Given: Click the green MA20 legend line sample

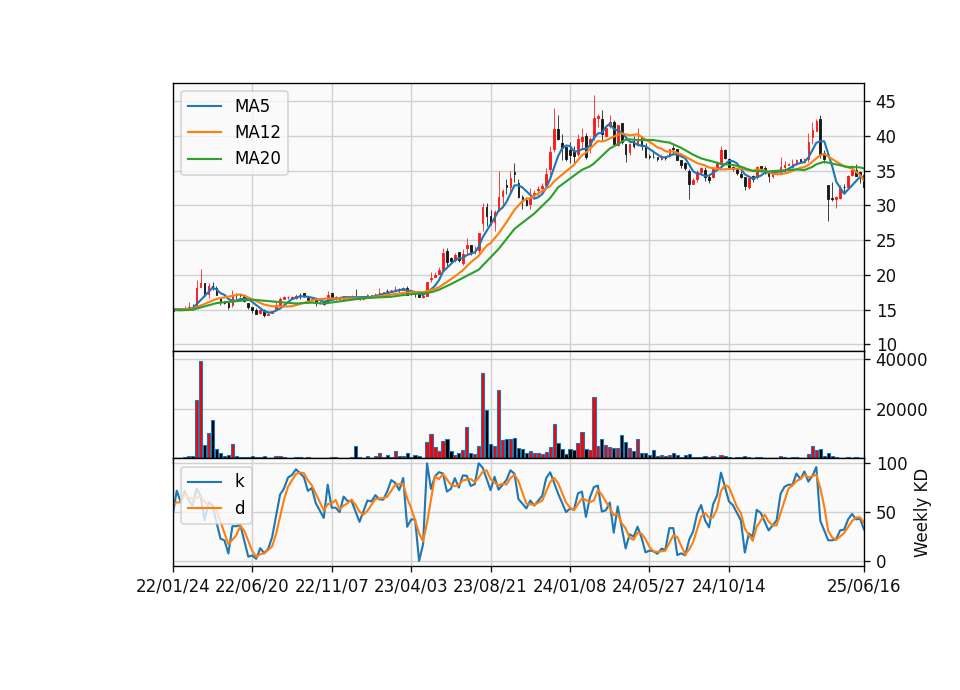Looking at the screenshot, I should (x=204, y=159).
